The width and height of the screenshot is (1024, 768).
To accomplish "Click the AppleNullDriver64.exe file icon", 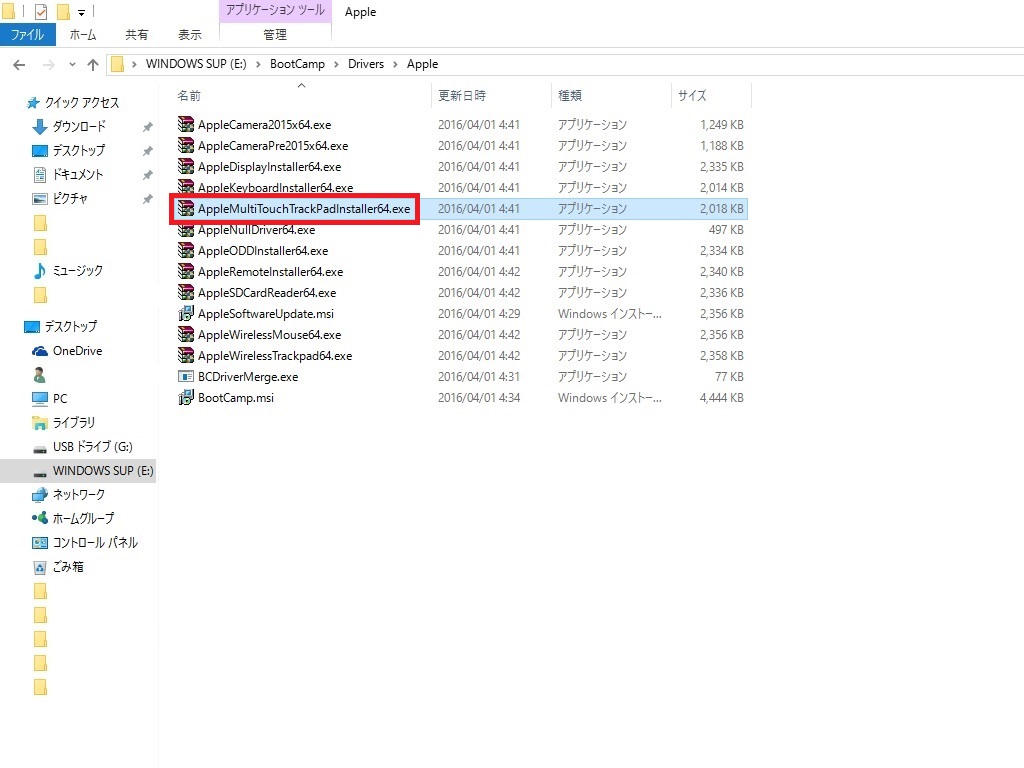I will (186, 230).
